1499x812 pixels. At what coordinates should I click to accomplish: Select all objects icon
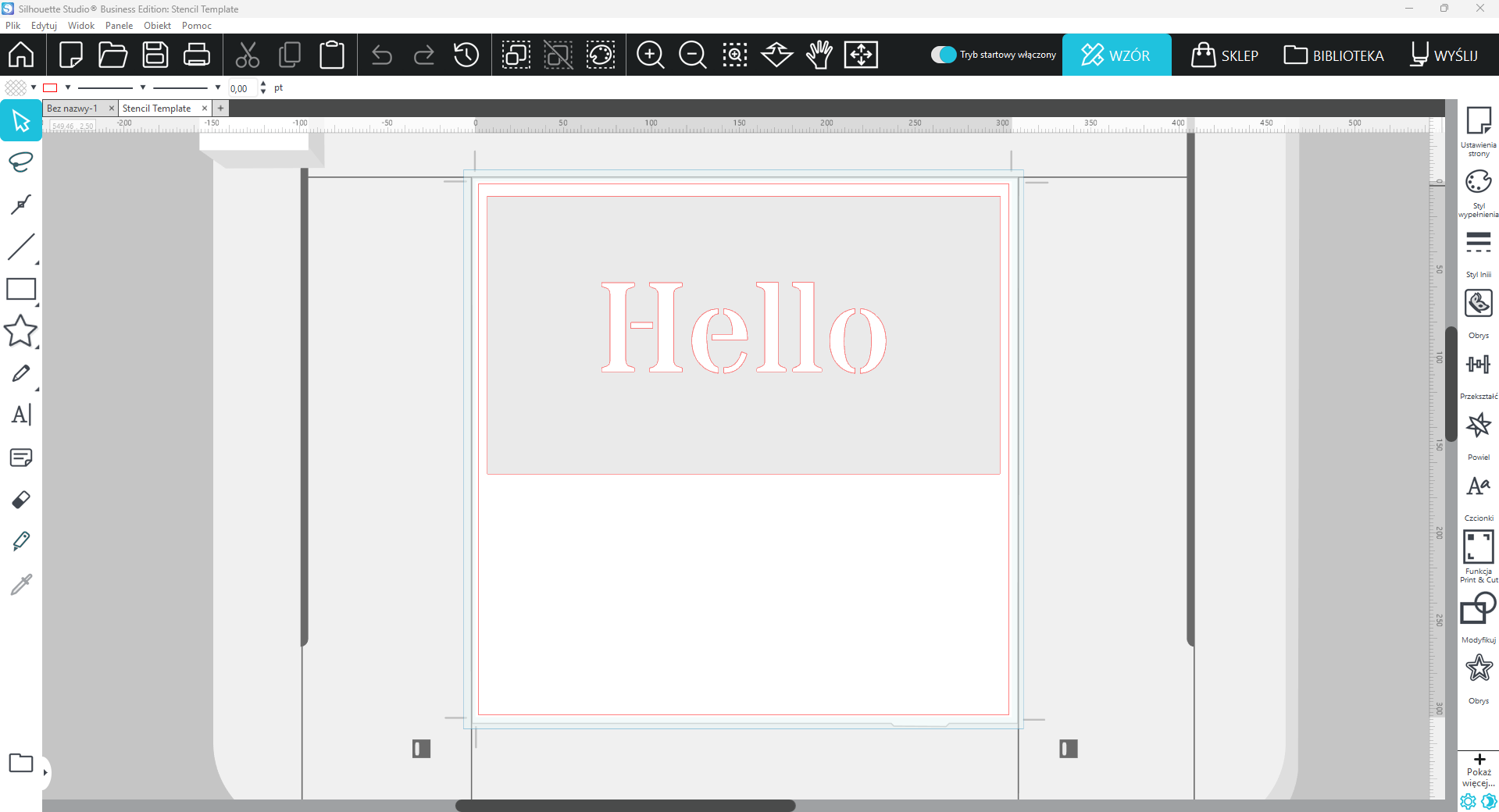click(x=516, y=55)
